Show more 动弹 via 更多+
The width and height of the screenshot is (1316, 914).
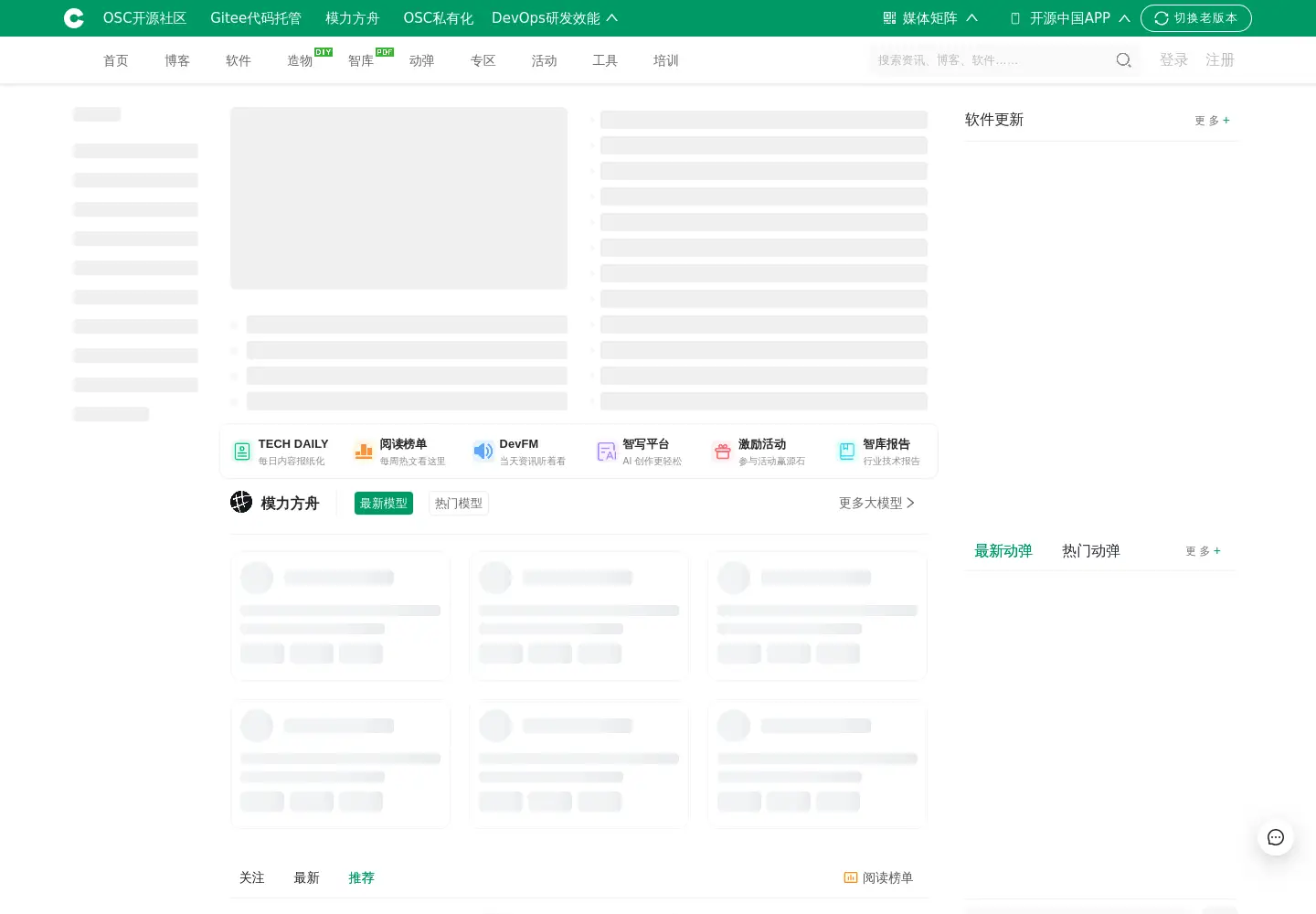point(1203,551)
